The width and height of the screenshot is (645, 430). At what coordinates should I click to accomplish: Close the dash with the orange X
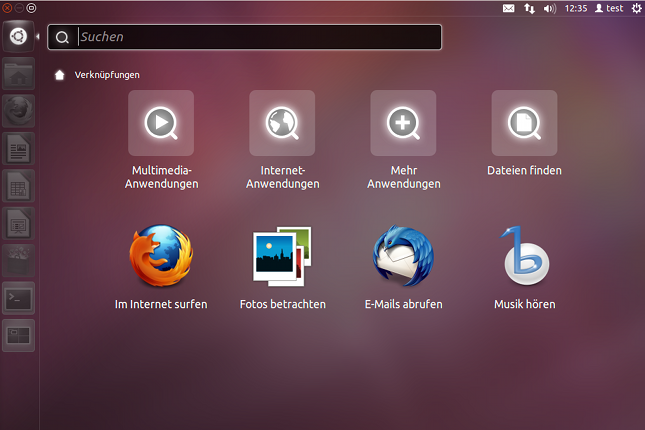click(7, 8)
